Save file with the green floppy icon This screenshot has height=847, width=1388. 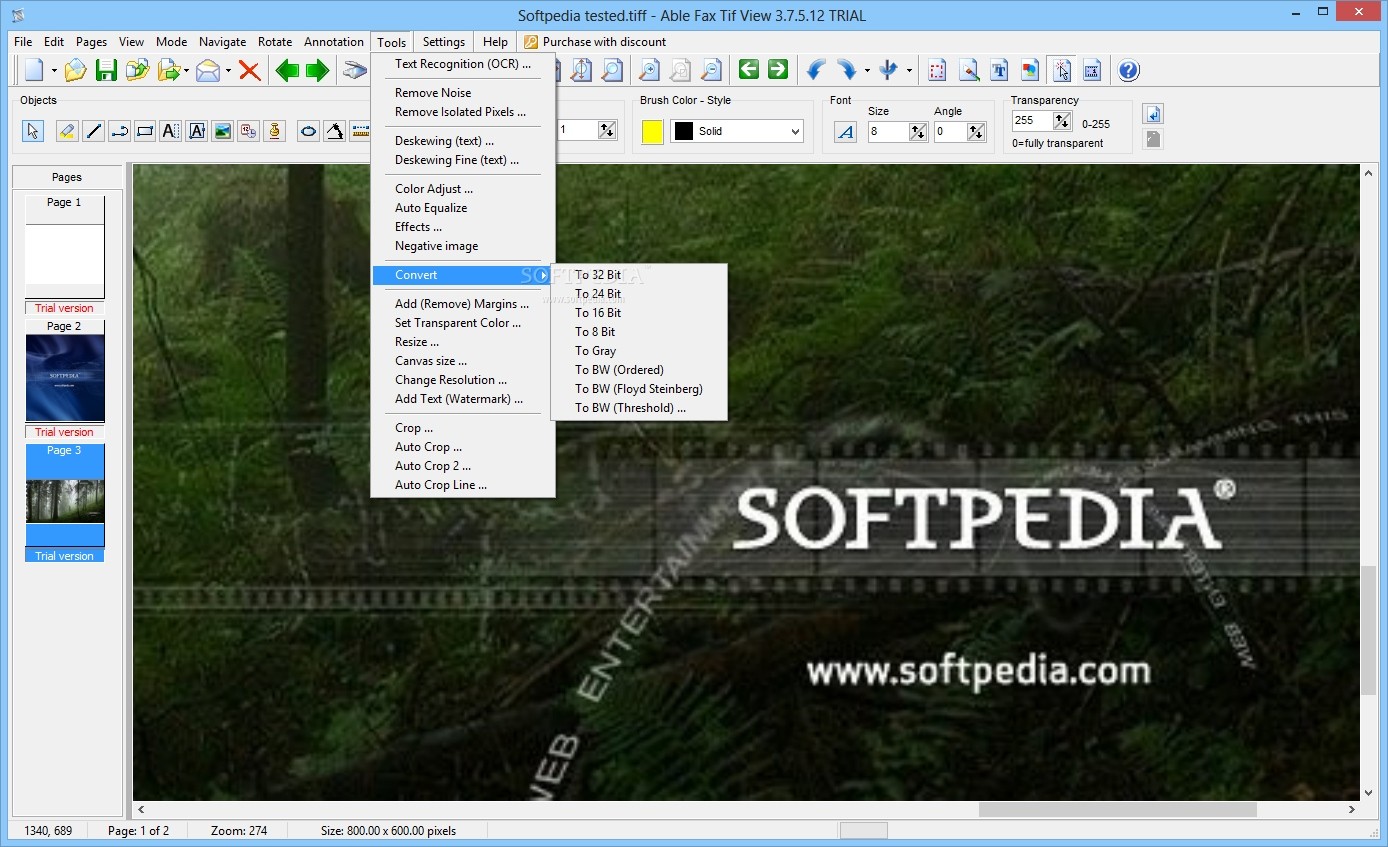pyautogui.click(x=106, y=70)
